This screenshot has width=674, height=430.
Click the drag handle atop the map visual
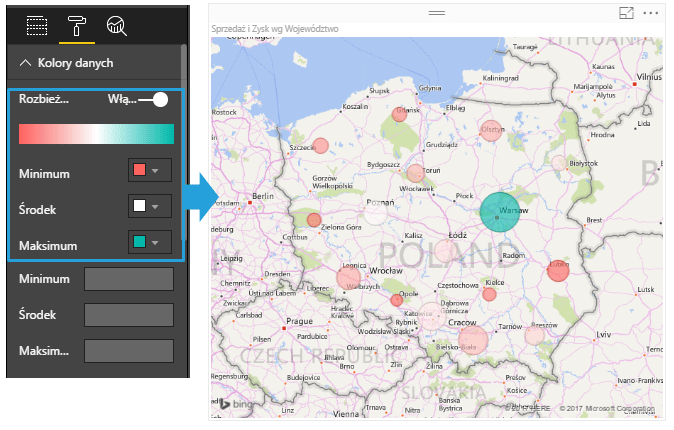pyautogui.click(x=436, y=13)
